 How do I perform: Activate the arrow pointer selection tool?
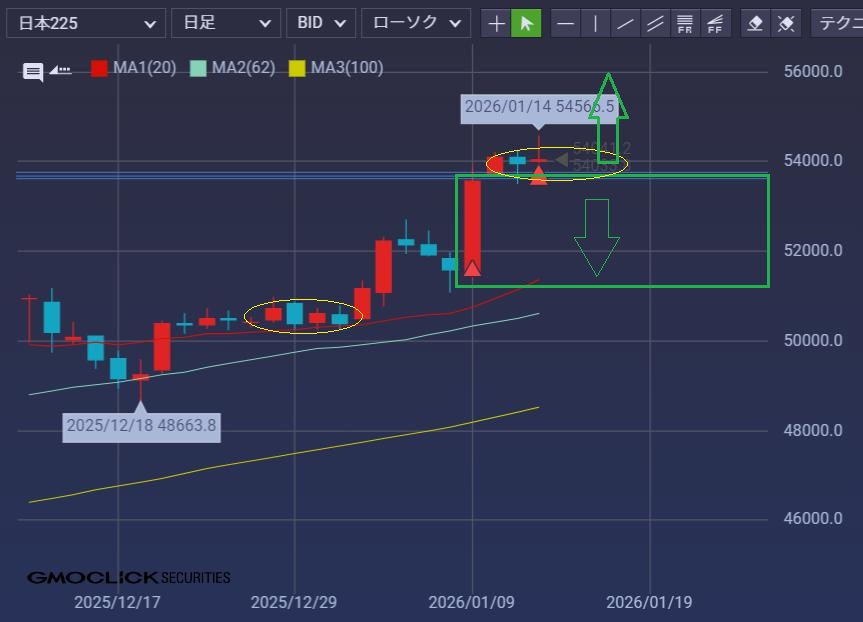point(526,23)
